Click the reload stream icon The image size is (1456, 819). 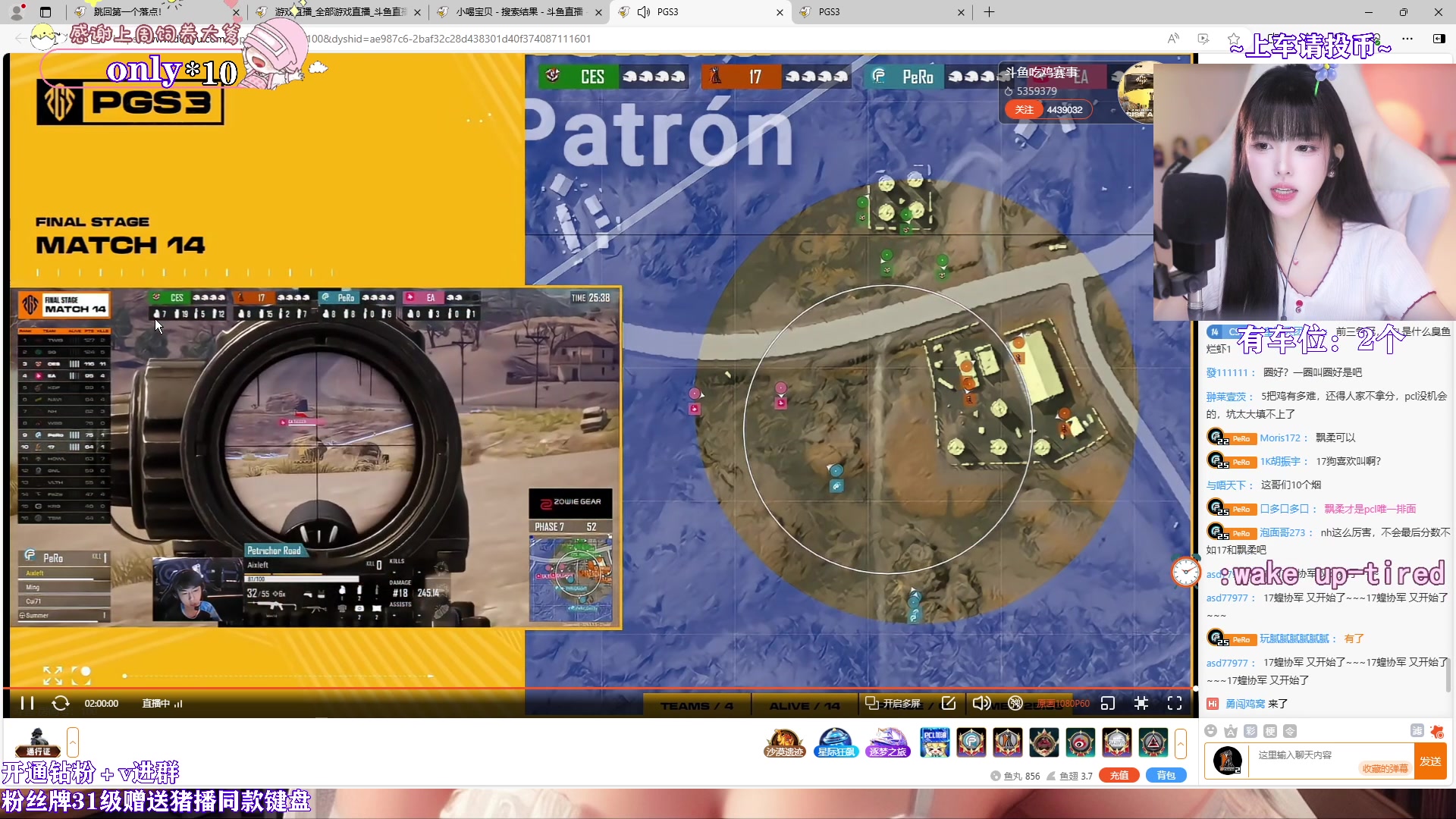(61, 703)
